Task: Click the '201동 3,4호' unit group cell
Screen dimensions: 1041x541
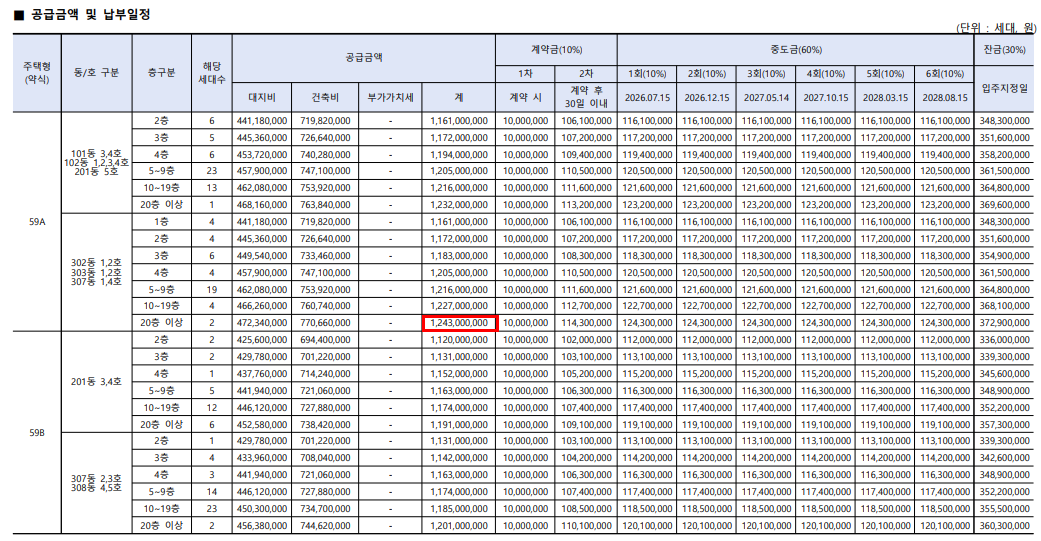Action: click(x=96, y=382)
